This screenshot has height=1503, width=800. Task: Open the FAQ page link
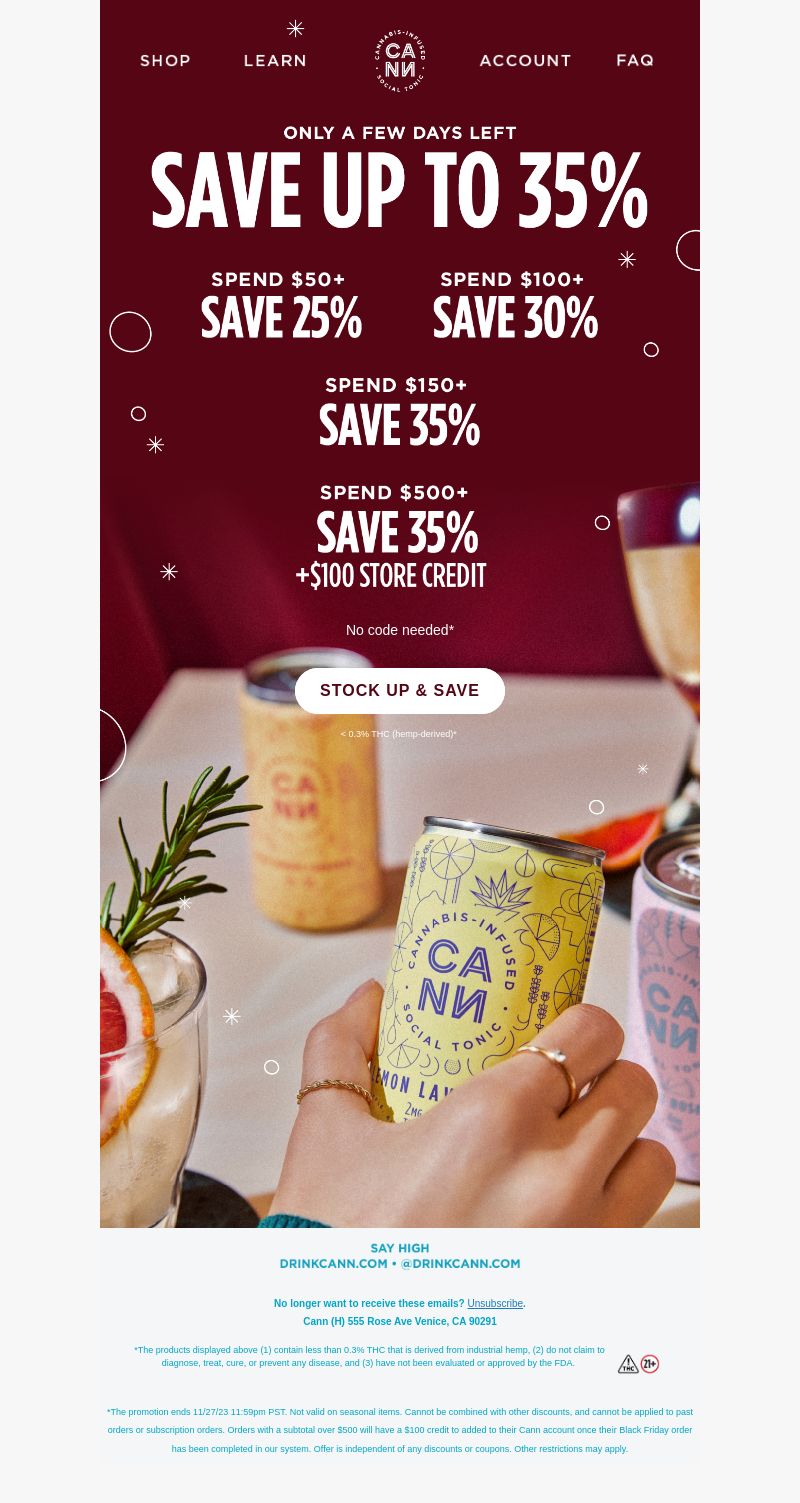635,60
